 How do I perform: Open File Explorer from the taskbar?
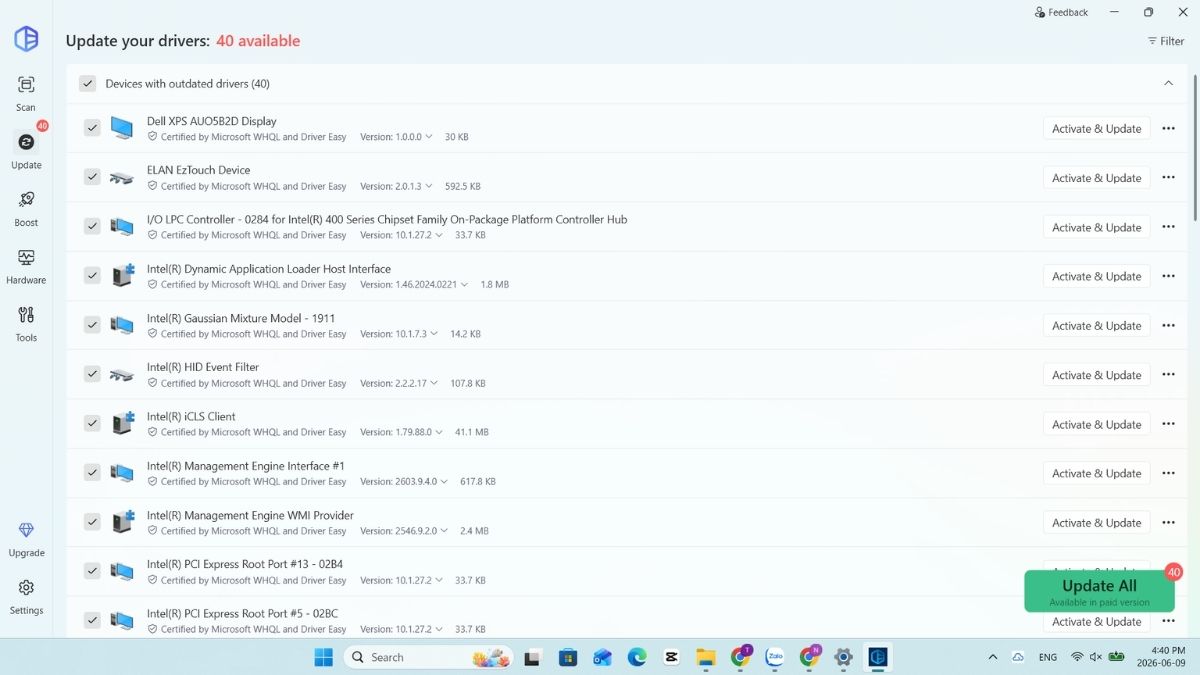click(x=706, y=657)
